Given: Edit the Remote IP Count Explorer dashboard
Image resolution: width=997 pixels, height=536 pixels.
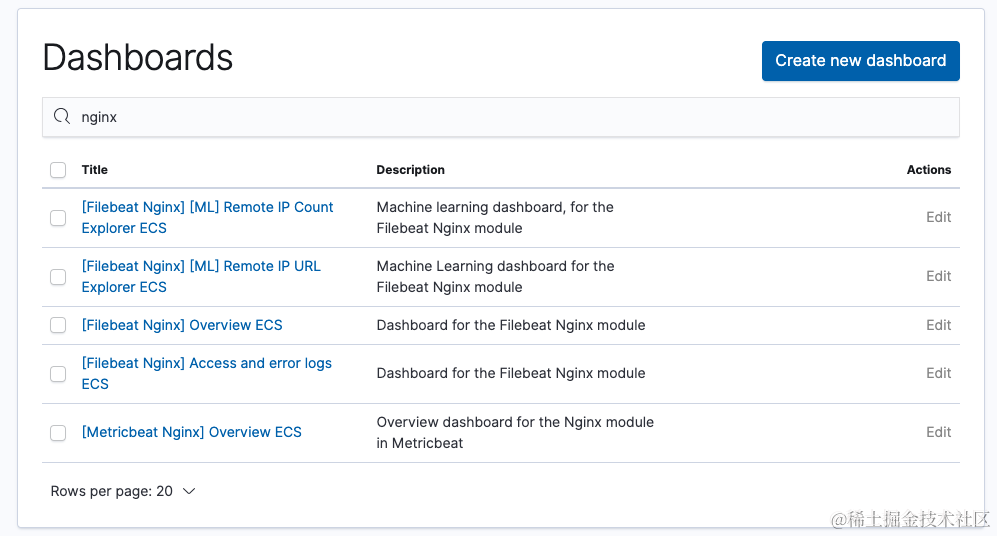Looking at the screenshot, I should click(x=938, y=217).
